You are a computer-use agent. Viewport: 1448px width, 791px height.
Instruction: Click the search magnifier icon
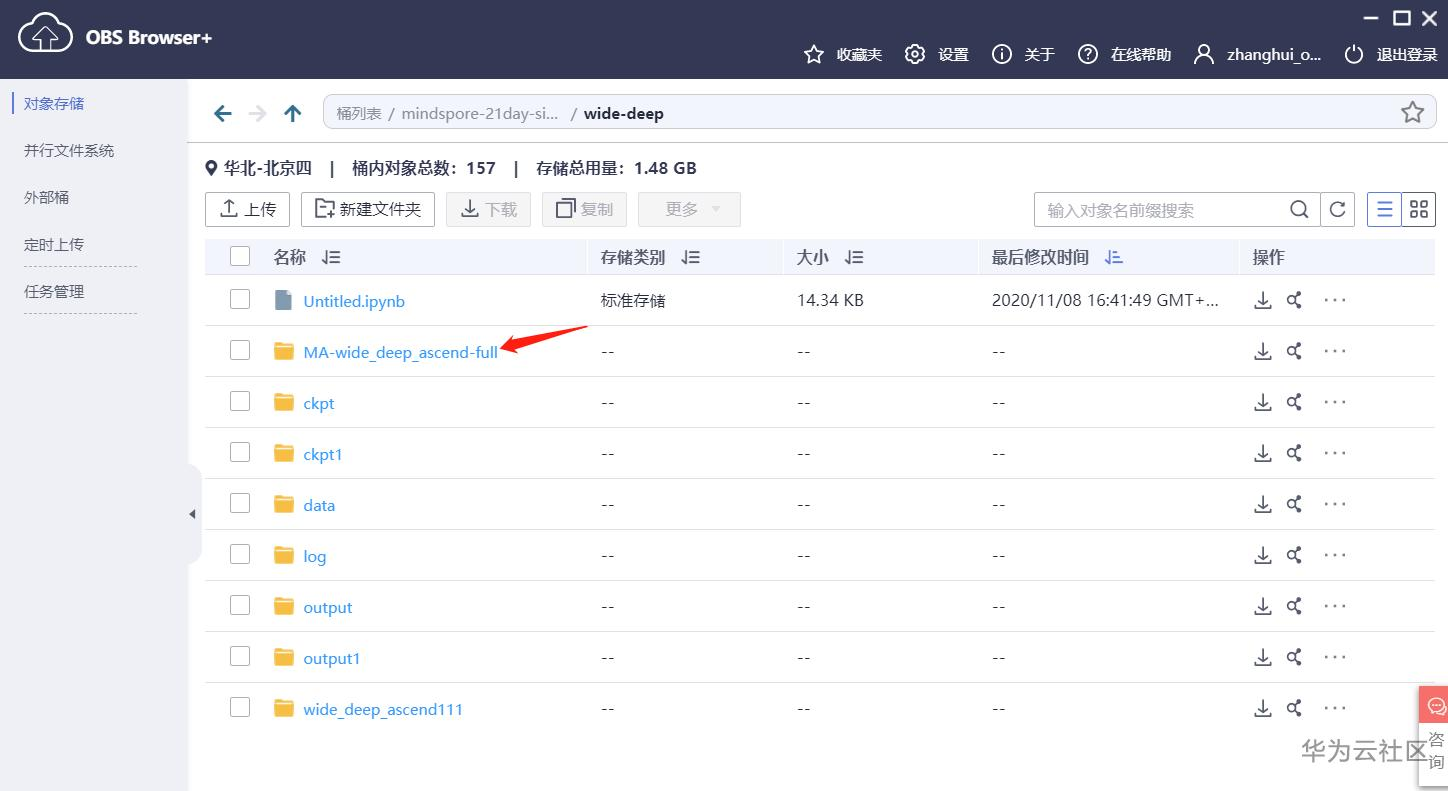pos(1299,210)
